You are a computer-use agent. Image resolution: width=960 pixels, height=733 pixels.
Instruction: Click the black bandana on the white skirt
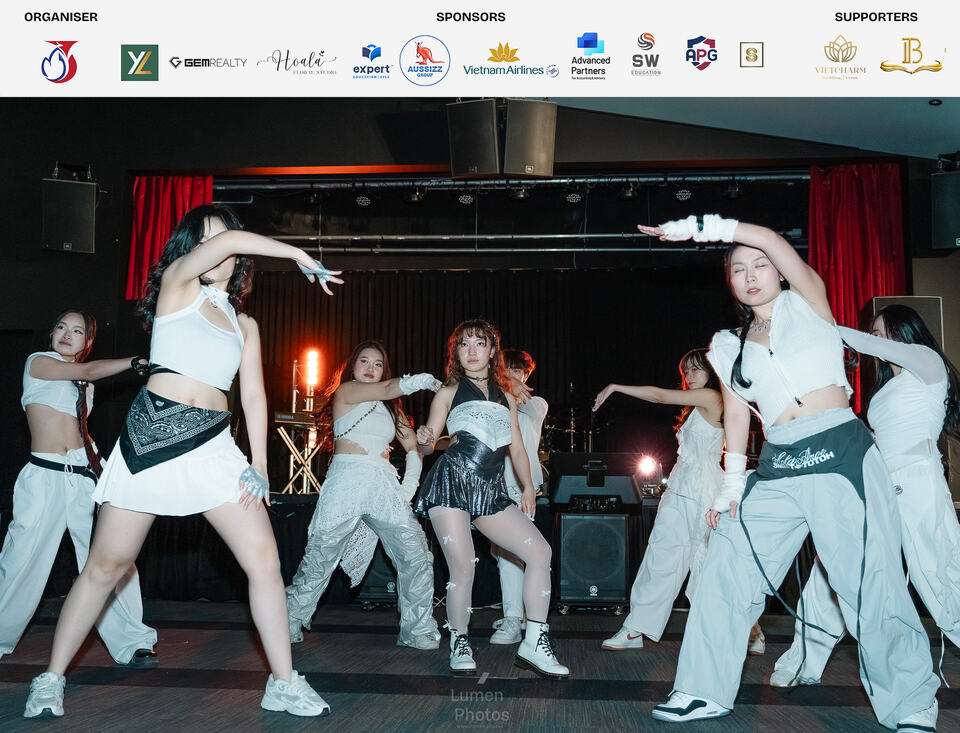click(171, 429)
